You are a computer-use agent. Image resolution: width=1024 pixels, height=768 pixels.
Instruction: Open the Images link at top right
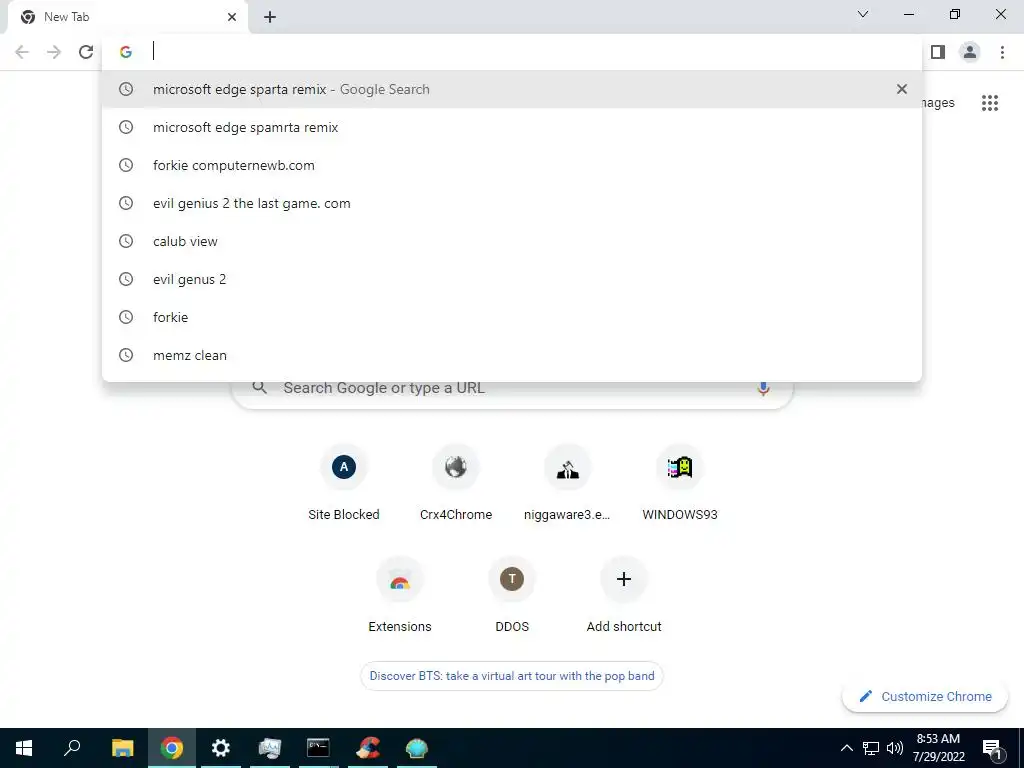tap(938, 103)
